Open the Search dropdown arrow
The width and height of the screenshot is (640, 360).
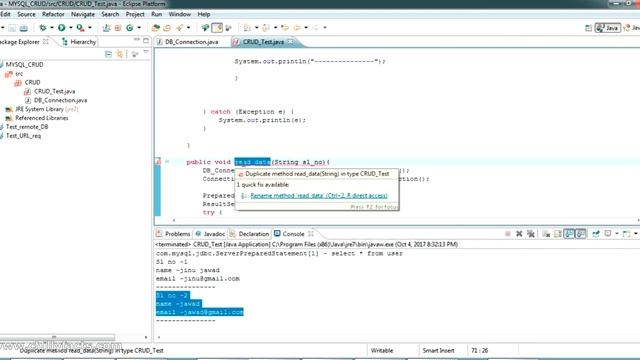[x=188, y=28]
